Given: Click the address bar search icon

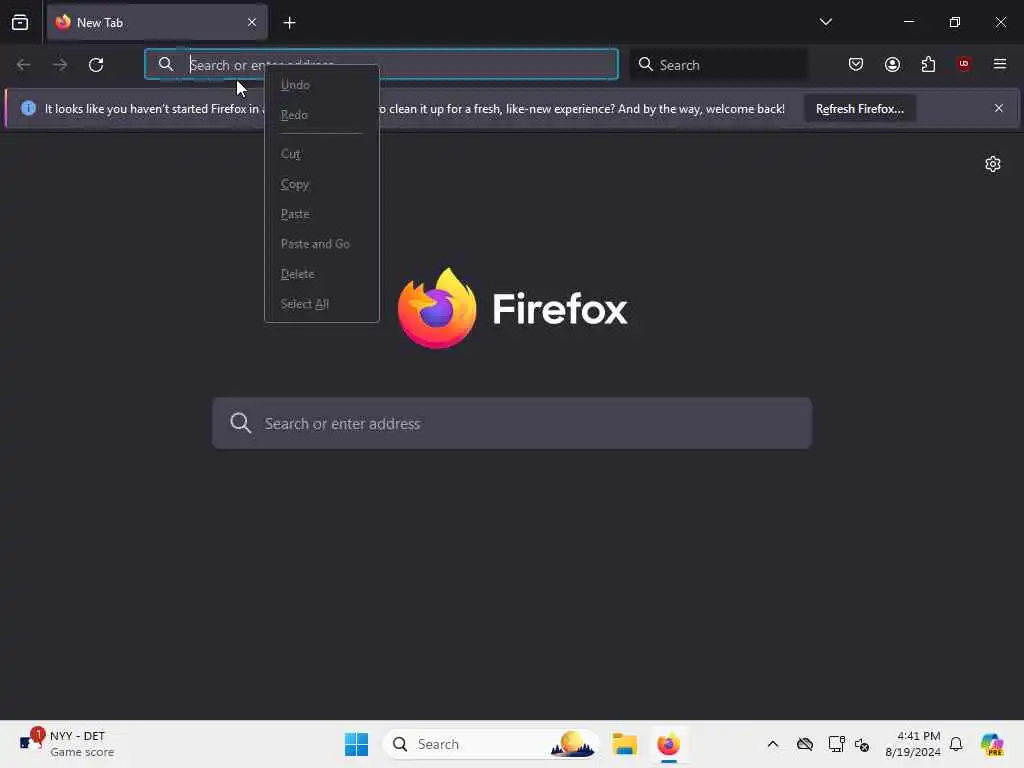Looking at the screenshot, I should [x=166, y=64].
